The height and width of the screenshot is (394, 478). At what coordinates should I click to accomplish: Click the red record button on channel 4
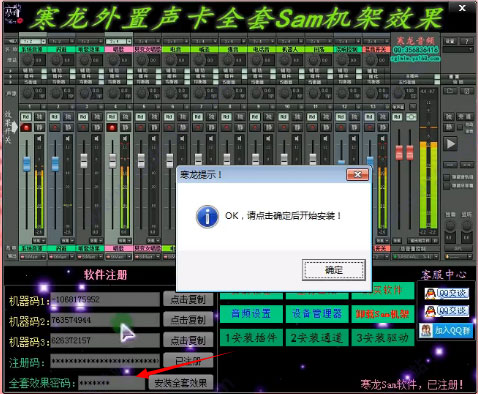point(112,127)
